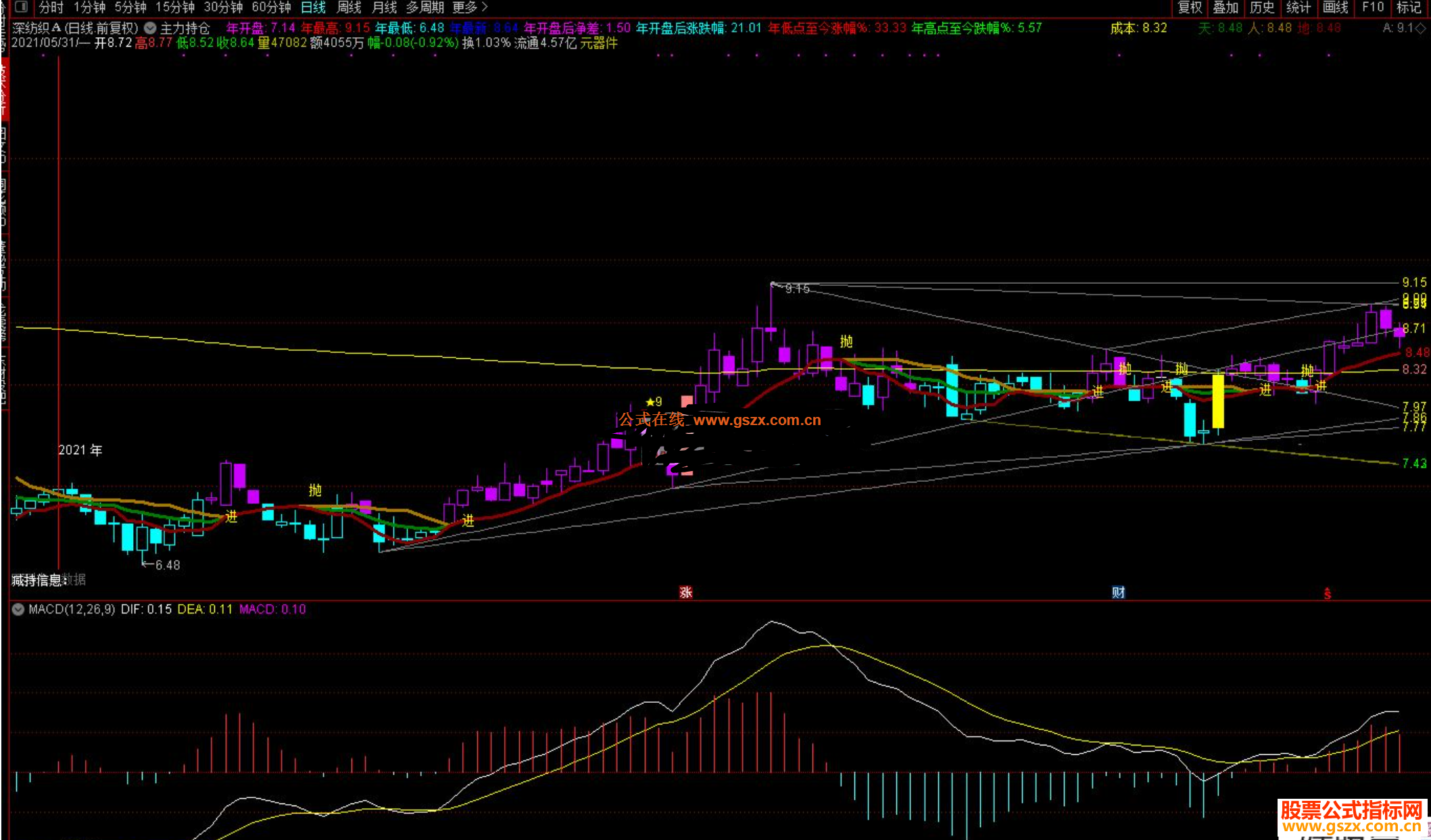The height and width of the screenshot is (840, 1431).
Task: Click the 8.32 axis price label
Action: 1414,369
